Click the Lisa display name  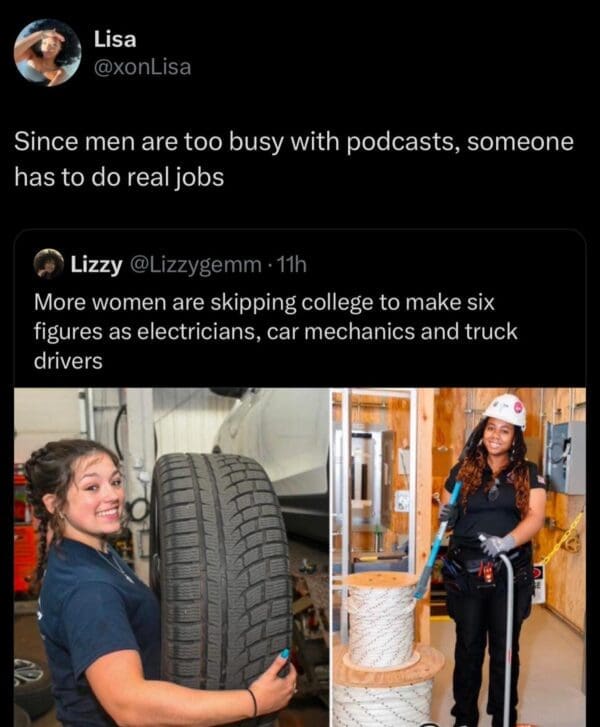point(115,39)
